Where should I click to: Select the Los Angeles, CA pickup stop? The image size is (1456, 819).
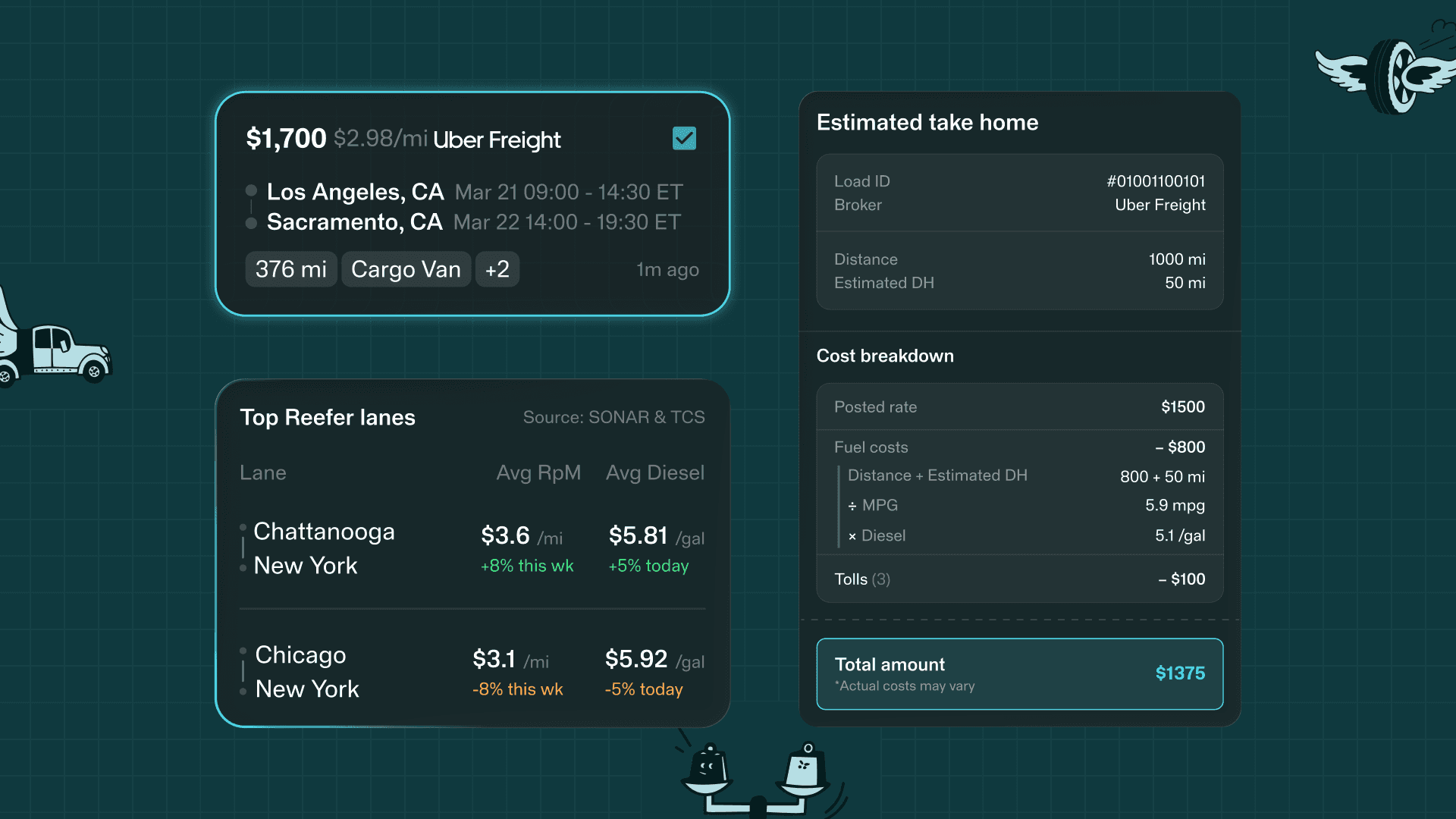tap(355, 192)
